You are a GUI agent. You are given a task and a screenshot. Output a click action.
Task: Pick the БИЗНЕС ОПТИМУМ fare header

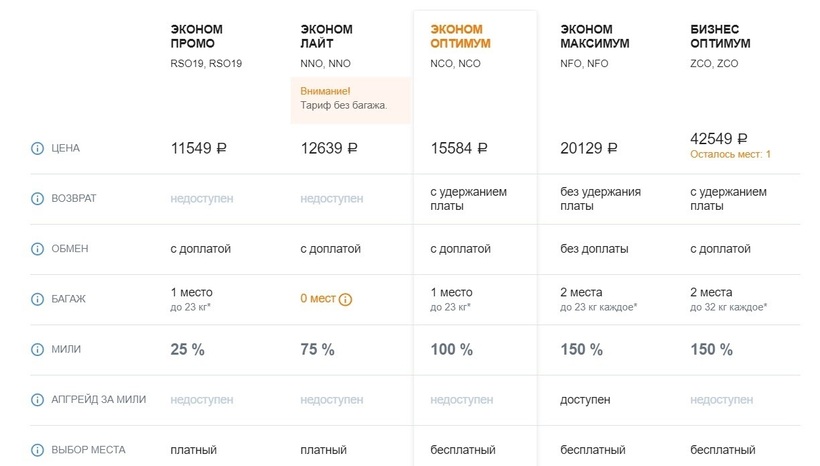point(721,37)
